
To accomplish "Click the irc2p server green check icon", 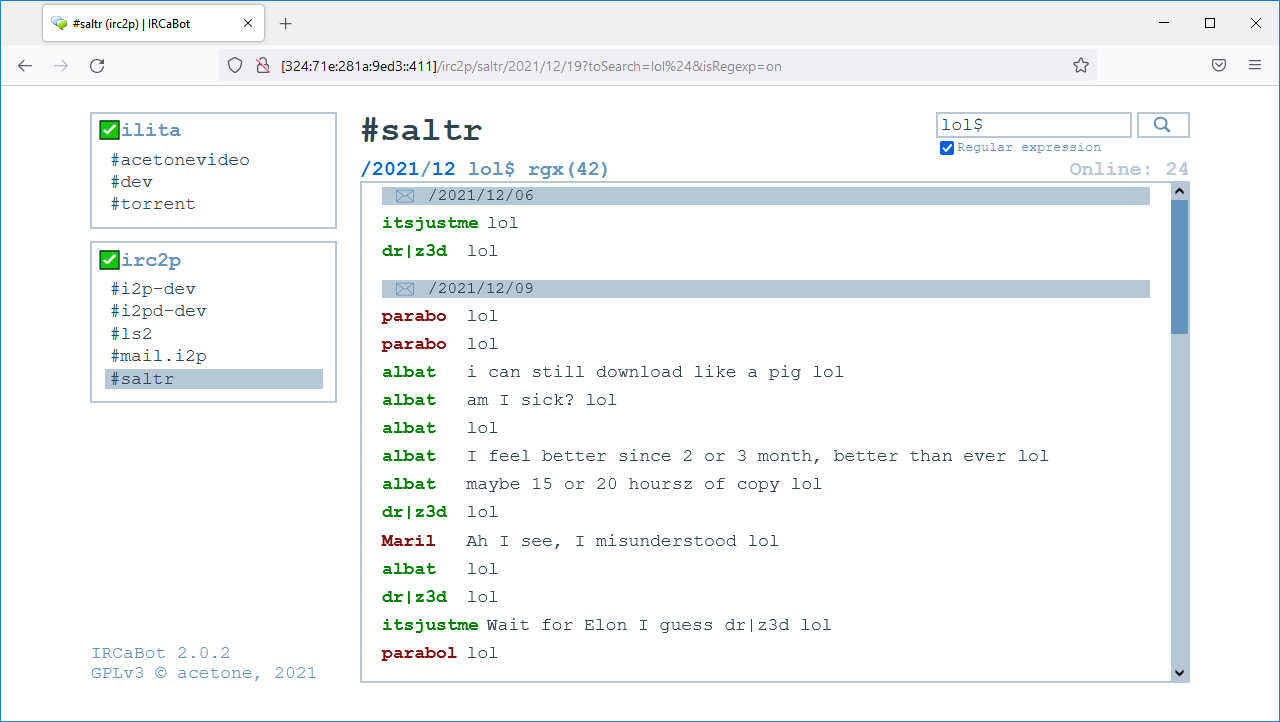I will click(109, 260).
